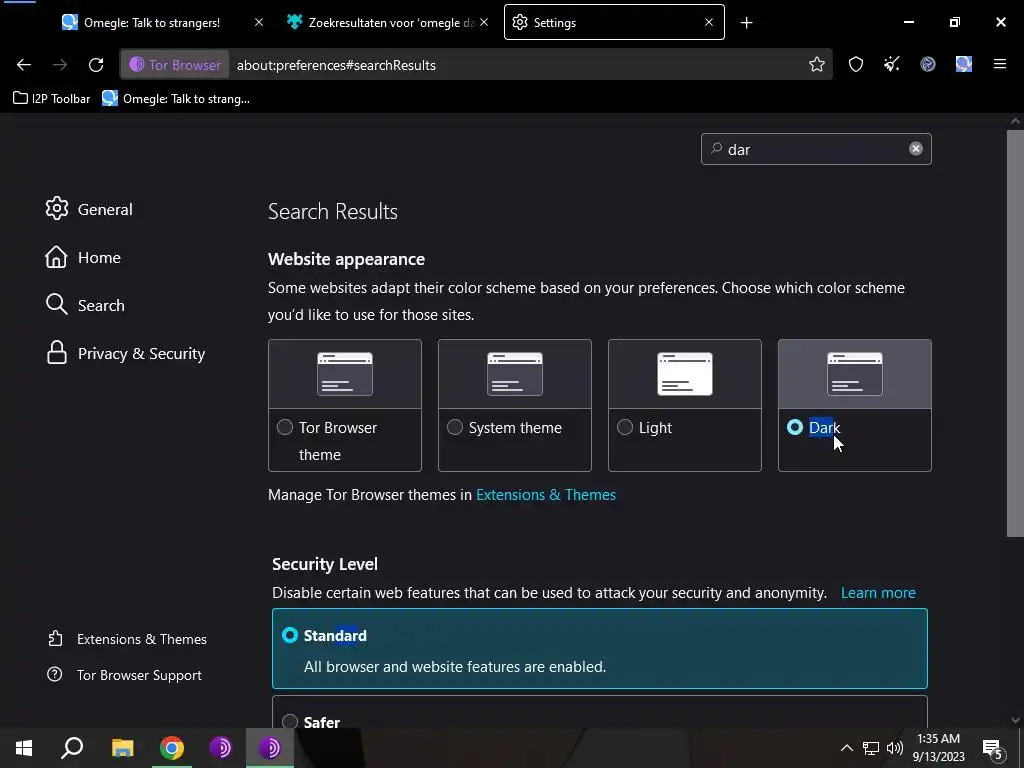Switch to the Omegle tab
Image resolution: width=1024 pixels, height=768 pixels.
tap(152, 22)
